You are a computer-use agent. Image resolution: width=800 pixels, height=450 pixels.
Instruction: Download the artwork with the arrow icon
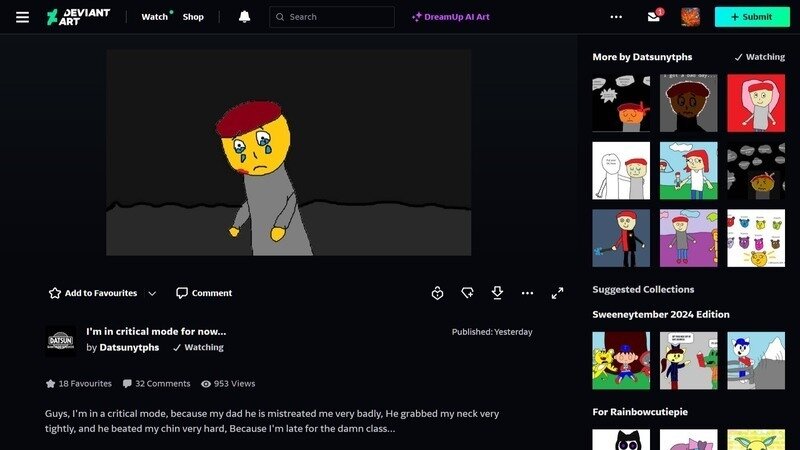point(497,293)
